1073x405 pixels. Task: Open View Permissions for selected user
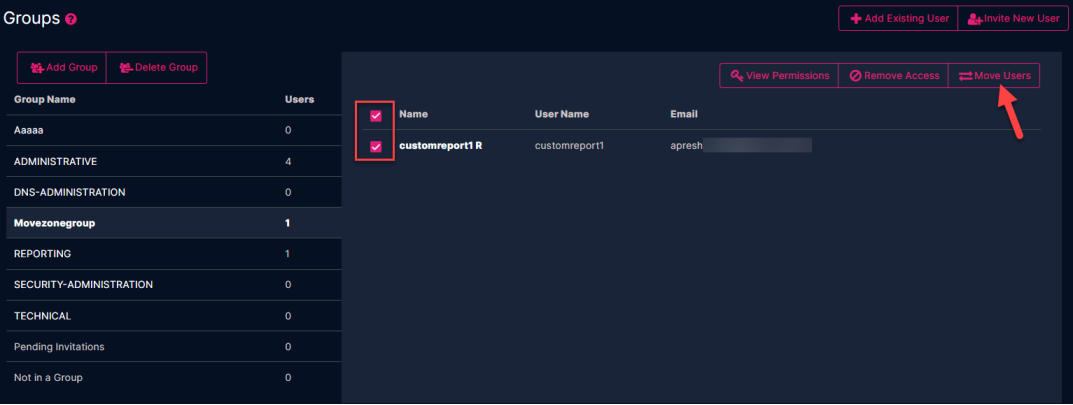[779, 76]
